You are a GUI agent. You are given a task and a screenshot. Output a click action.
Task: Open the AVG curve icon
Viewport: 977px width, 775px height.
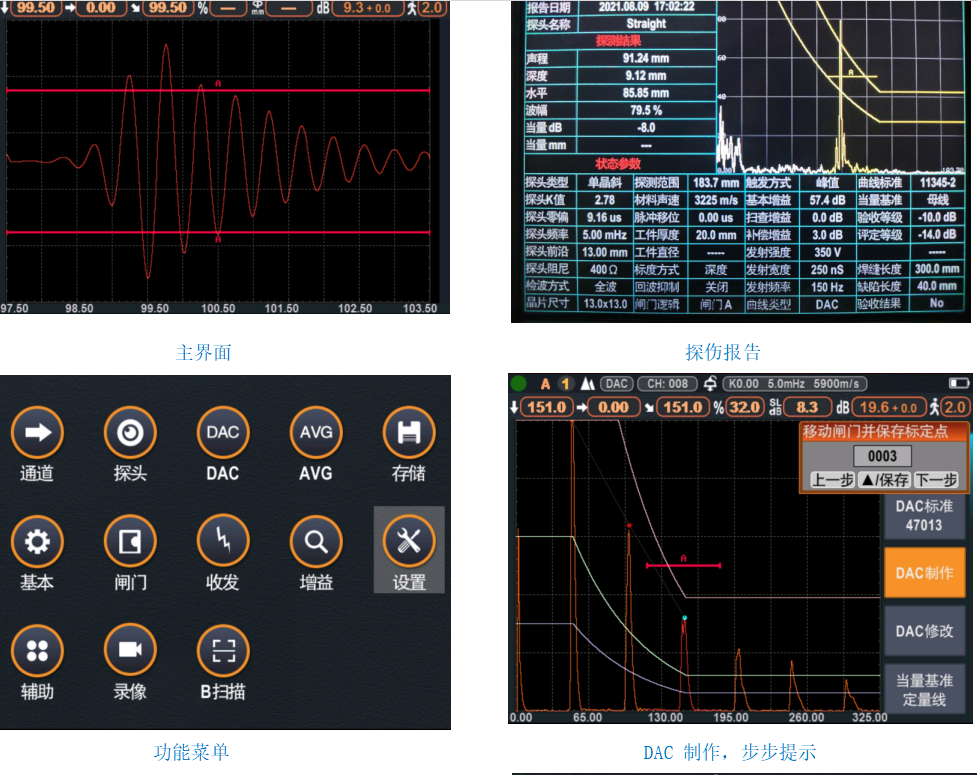click(x=316, y=433)
